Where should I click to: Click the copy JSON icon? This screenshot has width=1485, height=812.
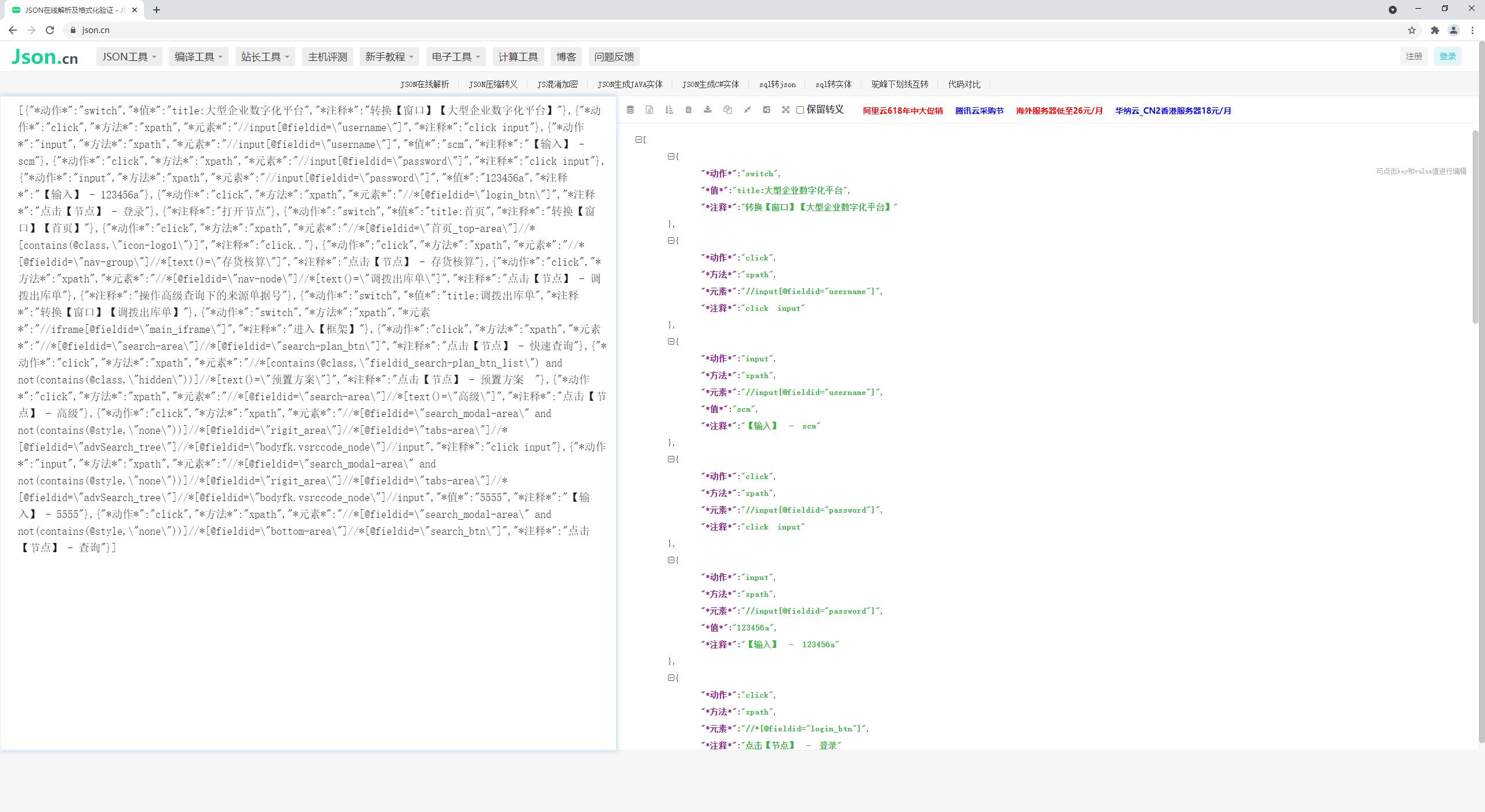(727, 110)
